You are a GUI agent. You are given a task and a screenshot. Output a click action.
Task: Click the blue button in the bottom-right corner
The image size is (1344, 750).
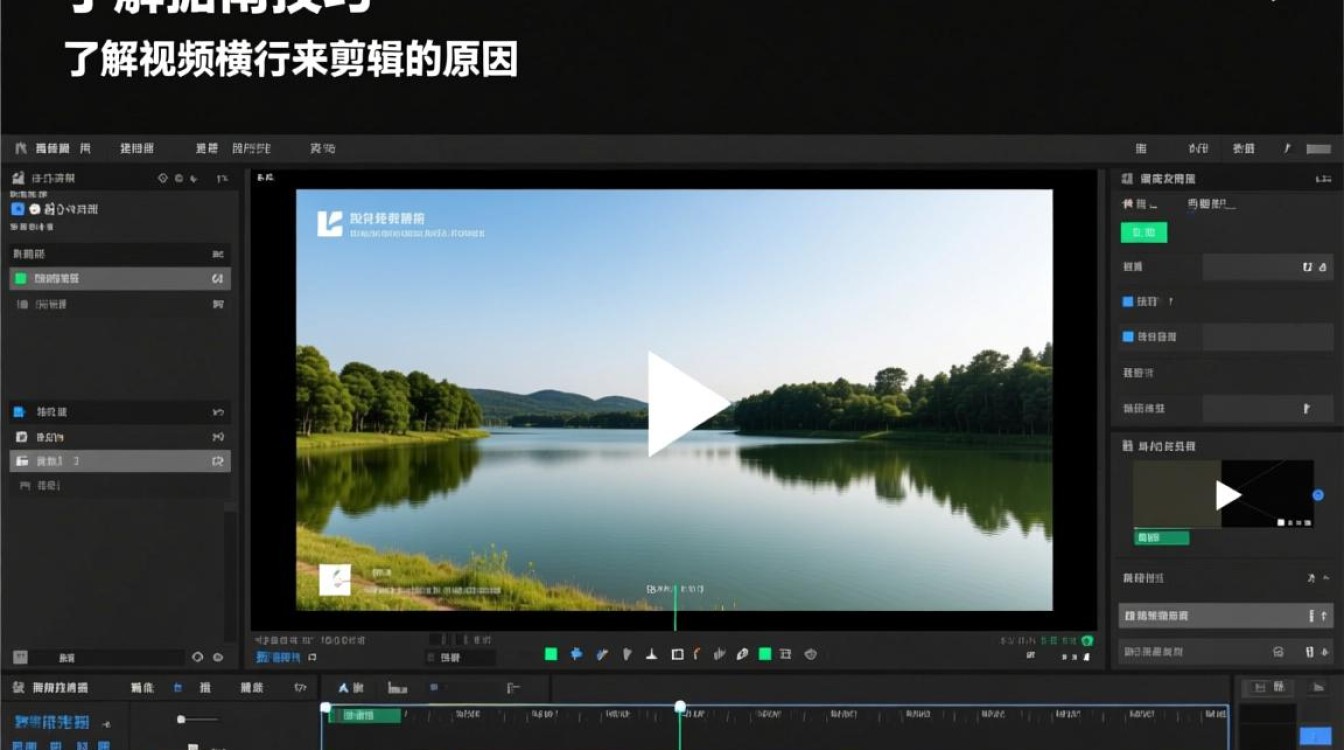(x=1314, y=737)
